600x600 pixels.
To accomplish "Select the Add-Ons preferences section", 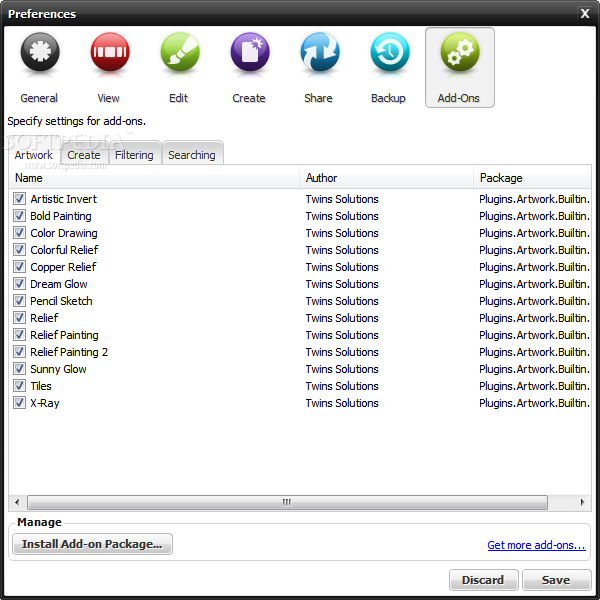I will tap(460, 68).
